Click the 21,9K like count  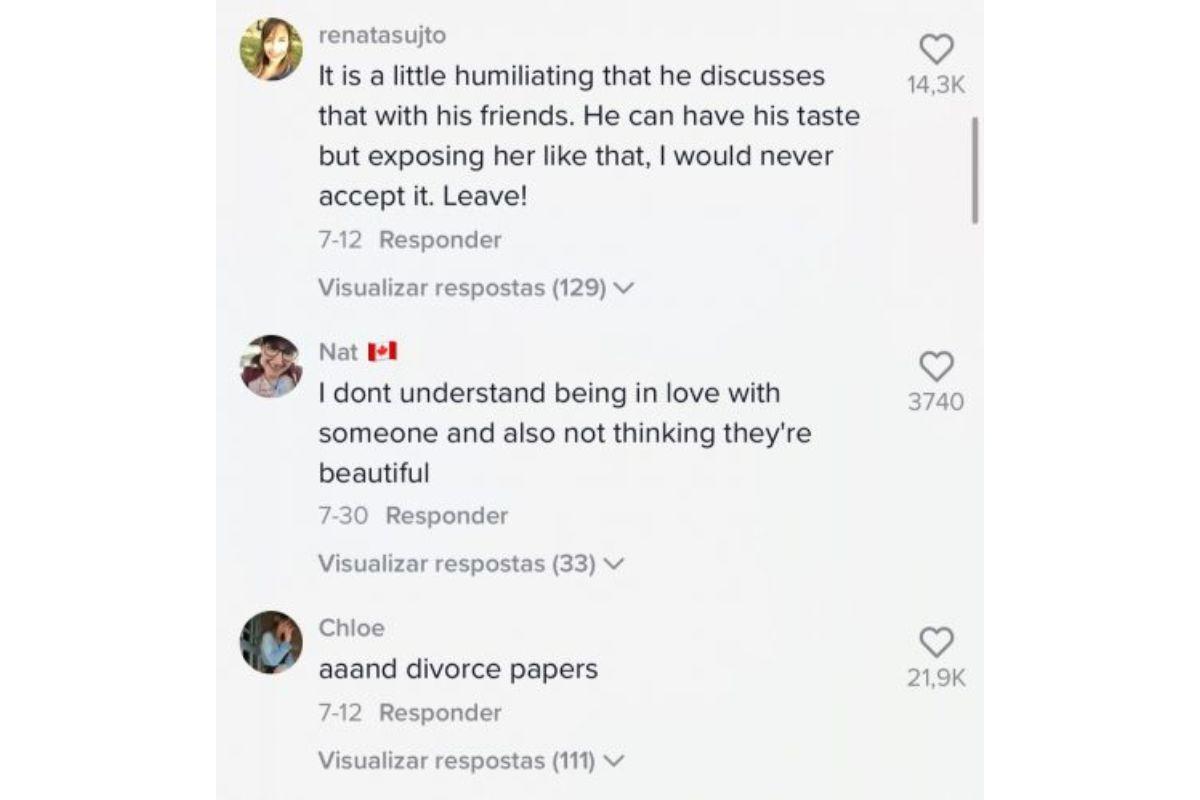[x=936, y=678]
